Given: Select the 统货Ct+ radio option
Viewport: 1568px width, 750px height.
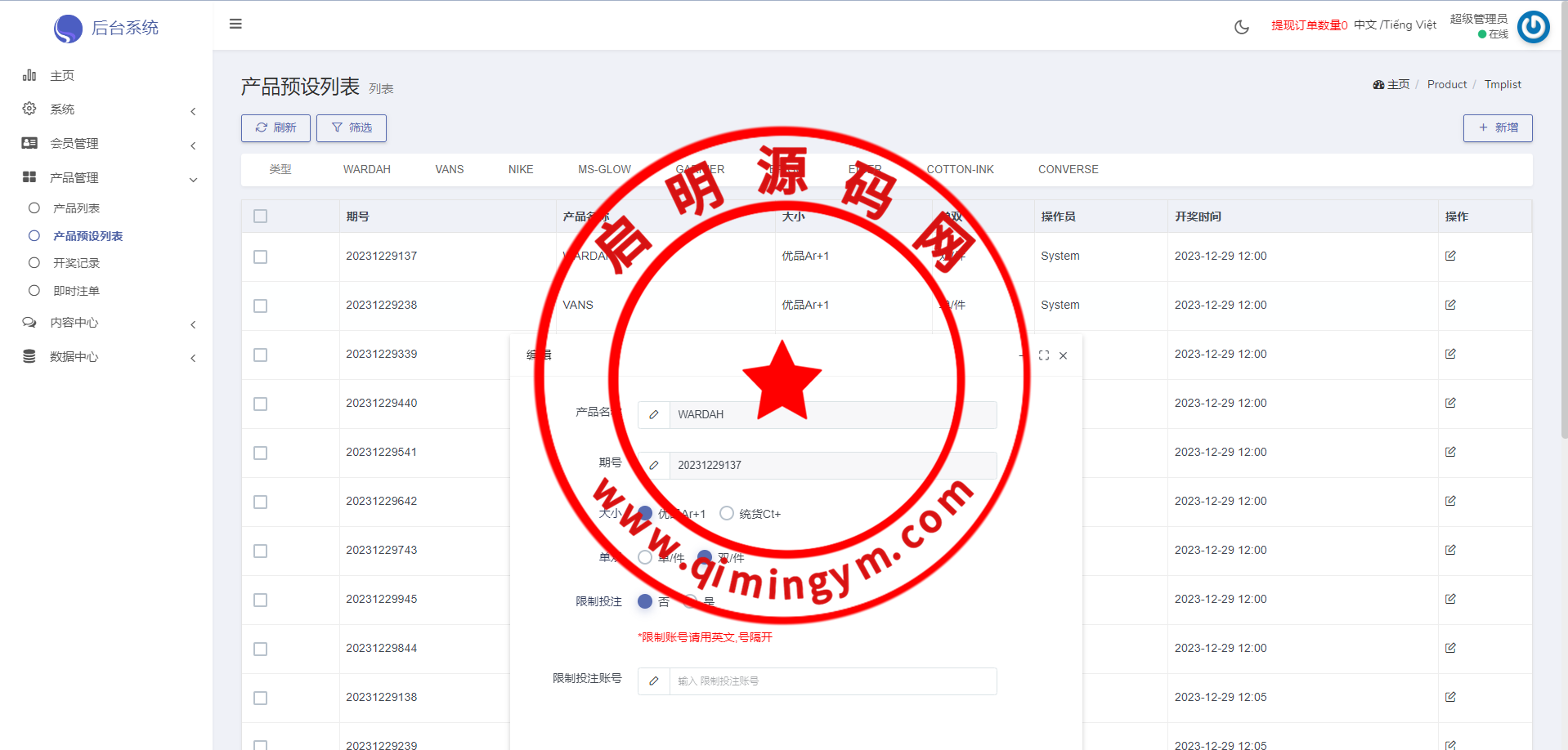Looking at the screenshot, I should click(x=726, y=513).
